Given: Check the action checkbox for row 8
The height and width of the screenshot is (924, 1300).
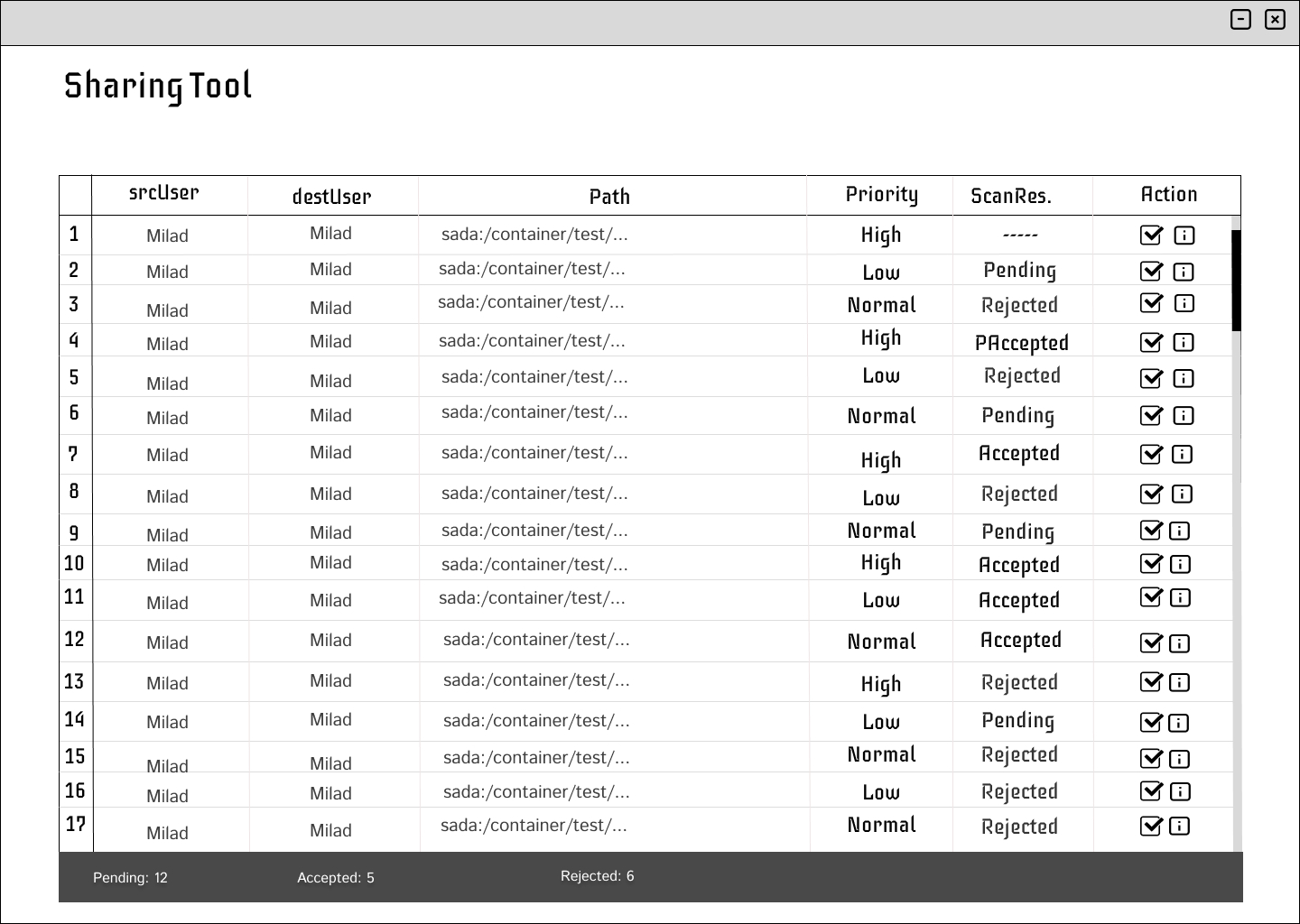Looking at the screenshot, I should tap(1151, 494).
